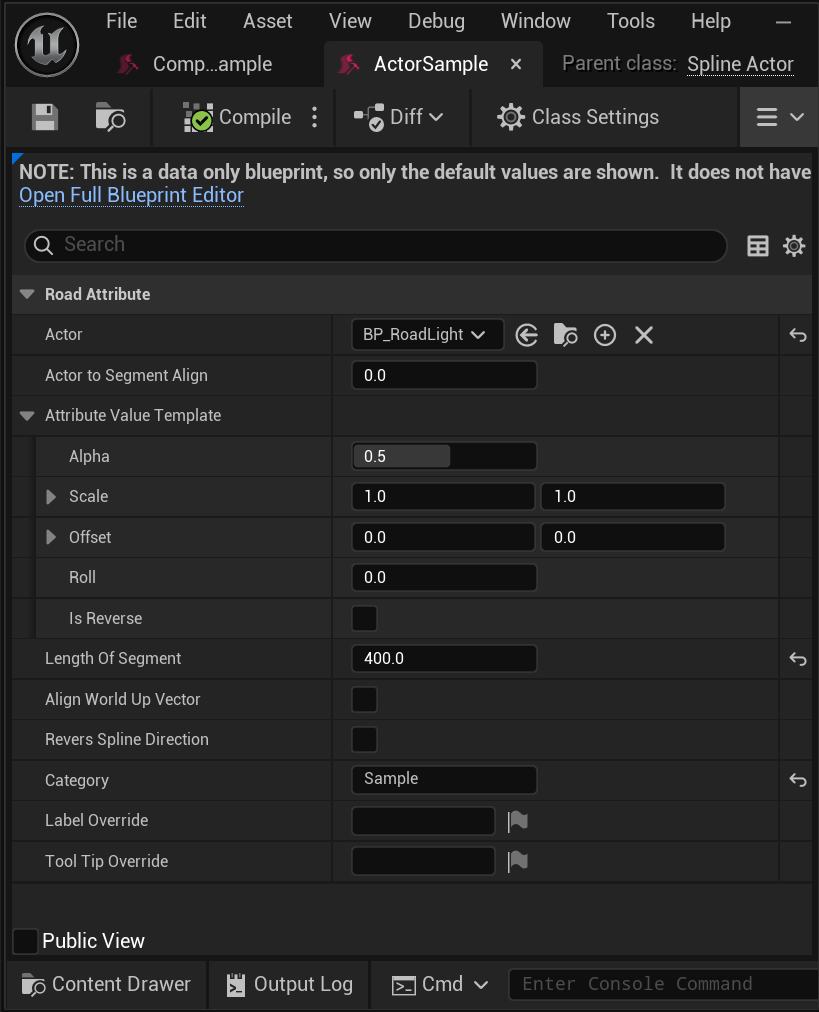Screen dimensions: 819x1012
Task: Open the BP_RoadLight actor class dropdown
Action: [427, 334]
